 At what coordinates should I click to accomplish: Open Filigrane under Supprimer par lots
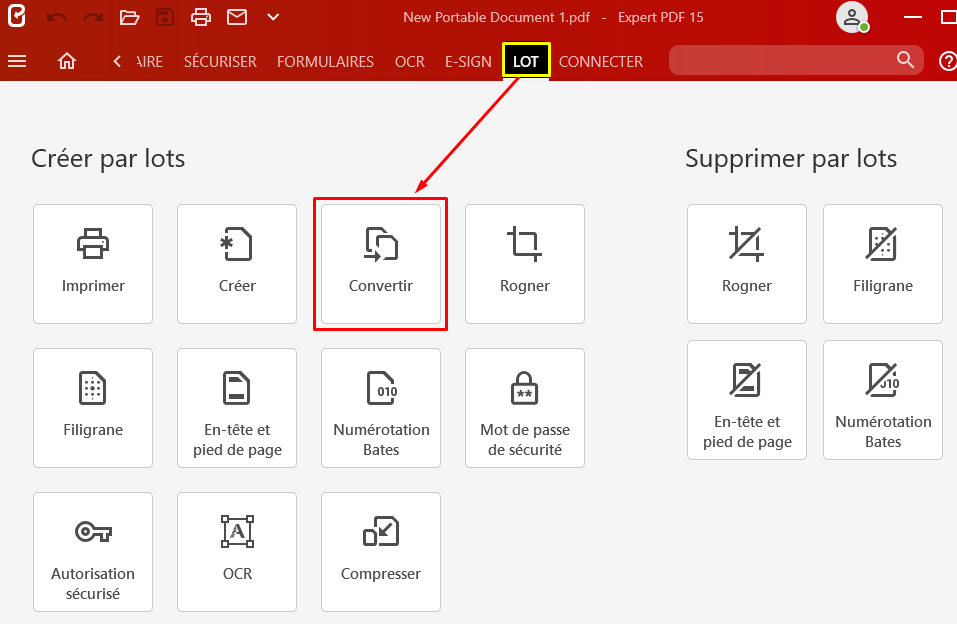coord(883,264)
